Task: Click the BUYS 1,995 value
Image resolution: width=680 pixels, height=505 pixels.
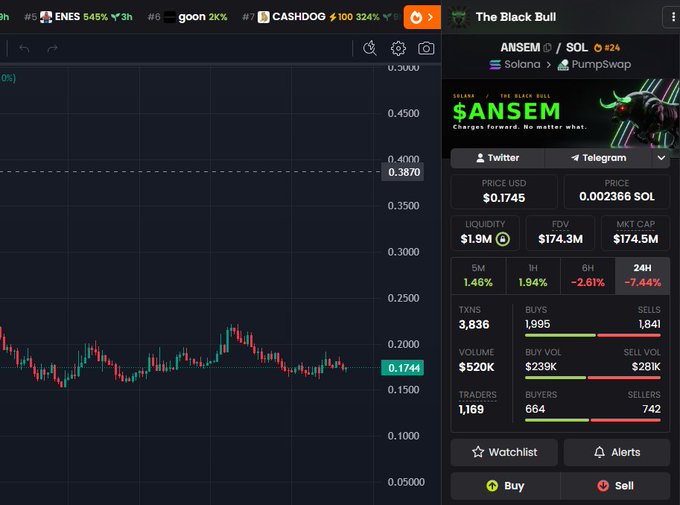Action: point(537,324)
